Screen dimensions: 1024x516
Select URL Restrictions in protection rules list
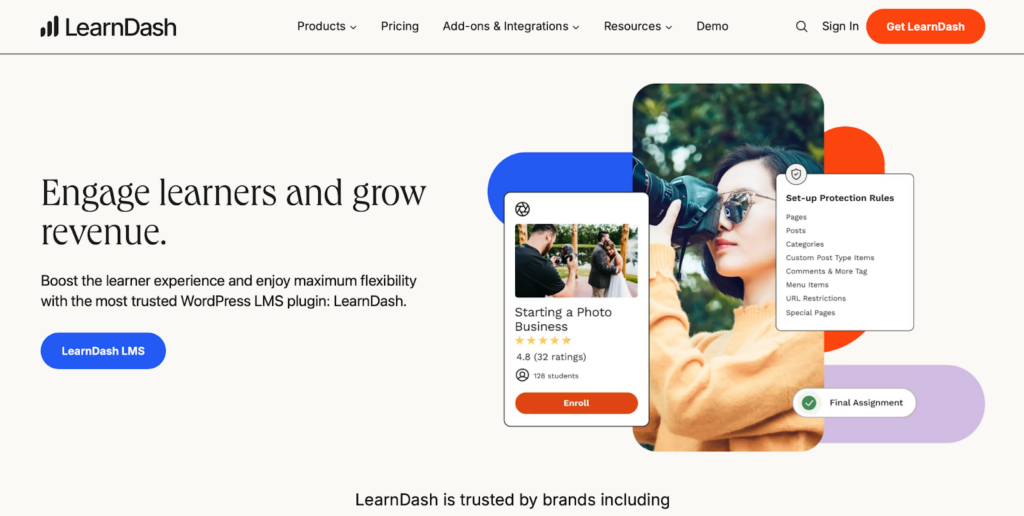point(816,298)
